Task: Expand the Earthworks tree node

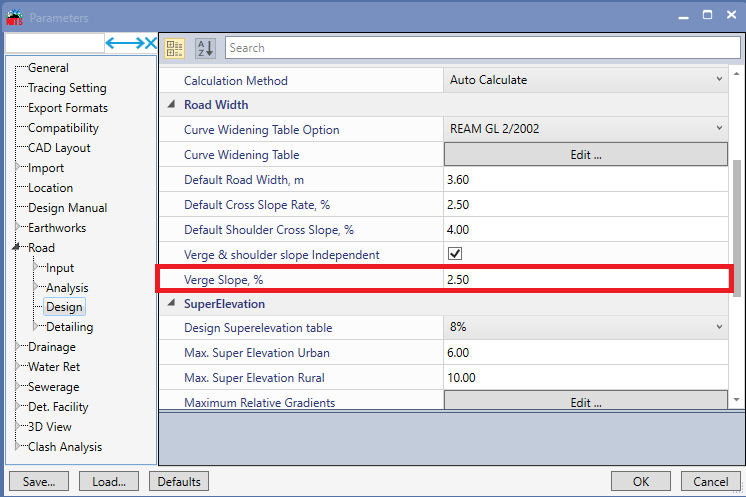Action: click(x=18, y=227)
